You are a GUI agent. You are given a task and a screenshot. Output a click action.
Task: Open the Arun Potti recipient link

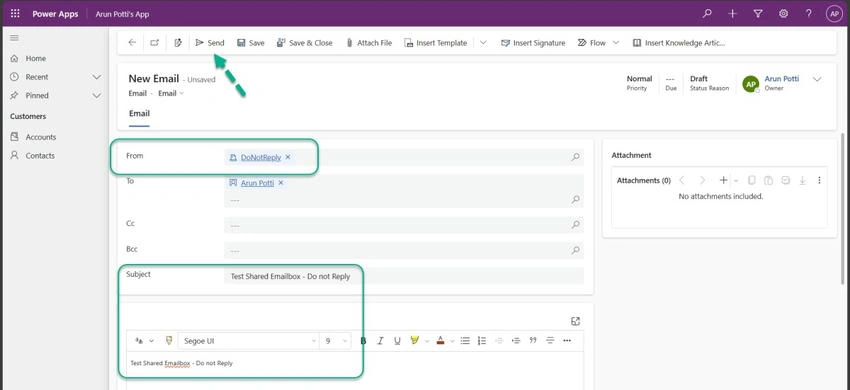tap(257, 183)
